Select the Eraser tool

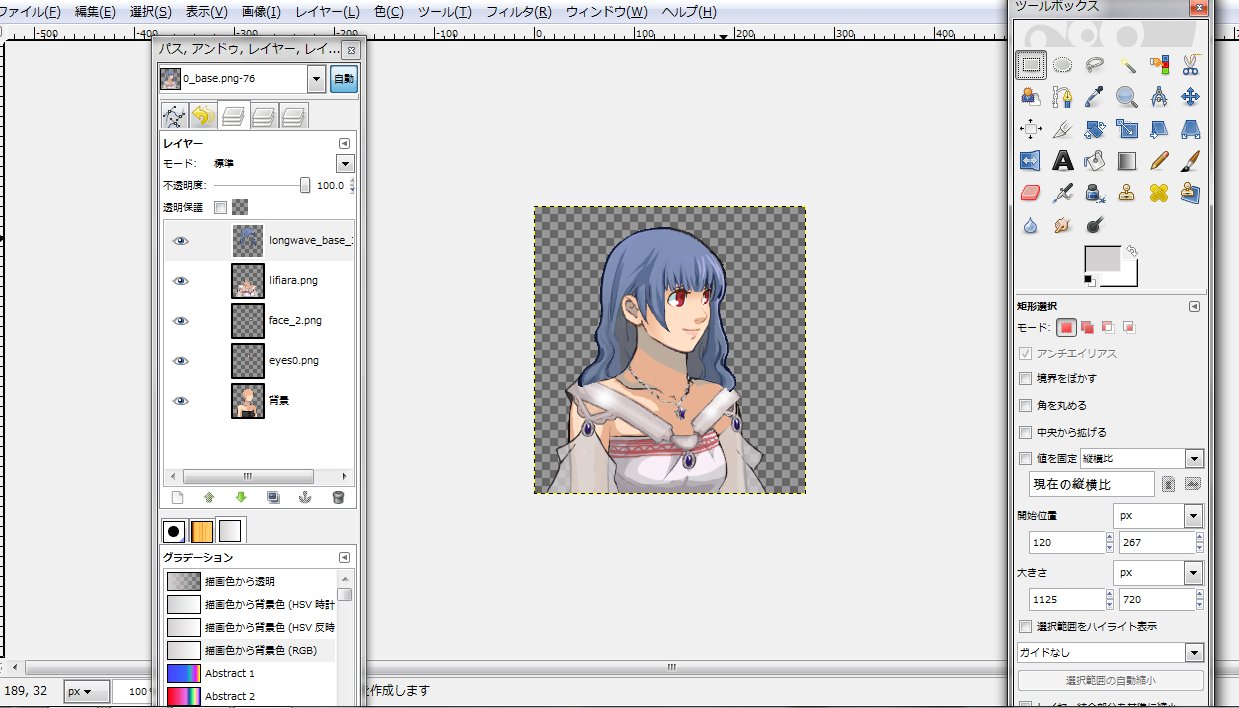coord(1031,192)
